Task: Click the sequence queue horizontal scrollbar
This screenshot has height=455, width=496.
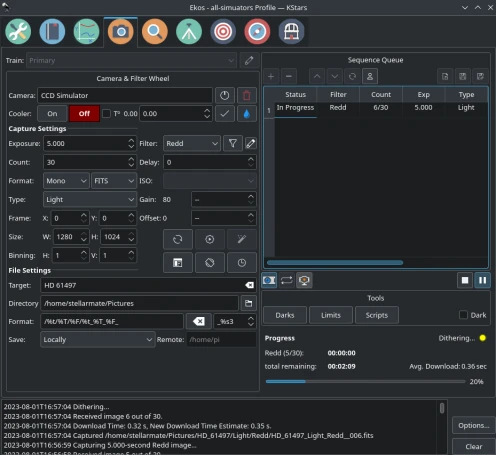Action: coord(335,263)
